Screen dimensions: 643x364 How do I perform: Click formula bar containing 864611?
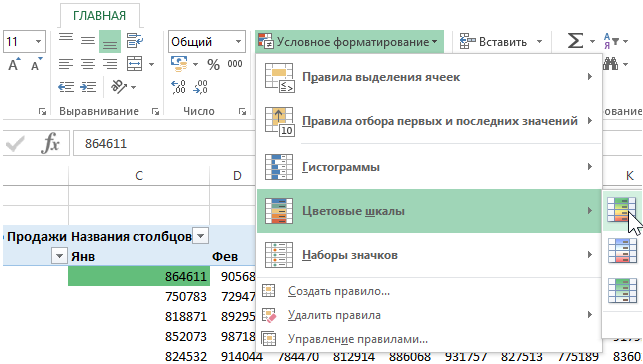click(164, 143)
